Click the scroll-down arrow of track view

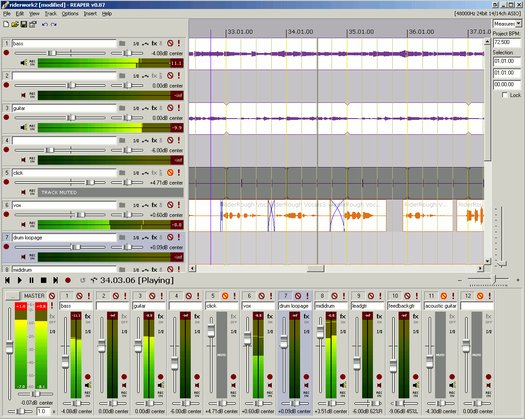(488, 261)
